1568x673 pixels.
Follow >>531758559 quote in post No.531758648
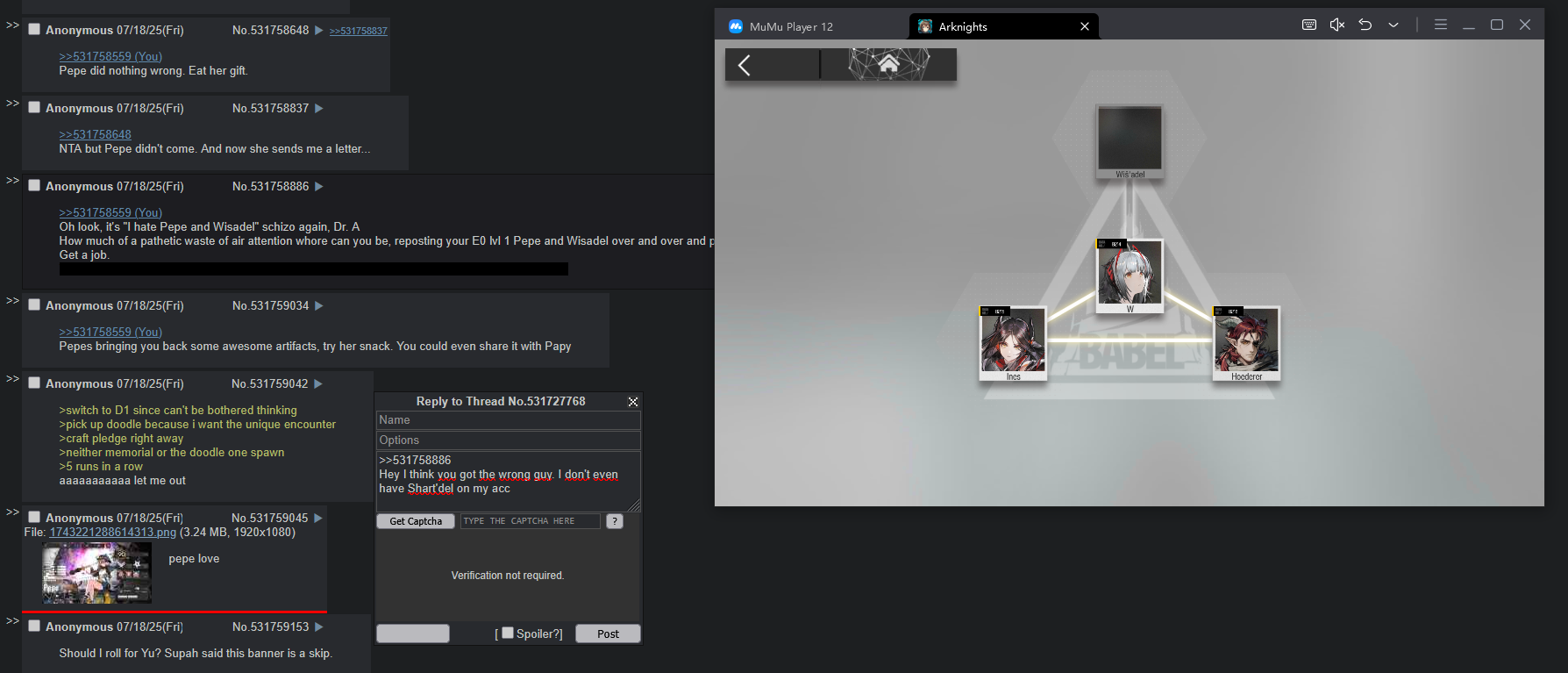110,56
